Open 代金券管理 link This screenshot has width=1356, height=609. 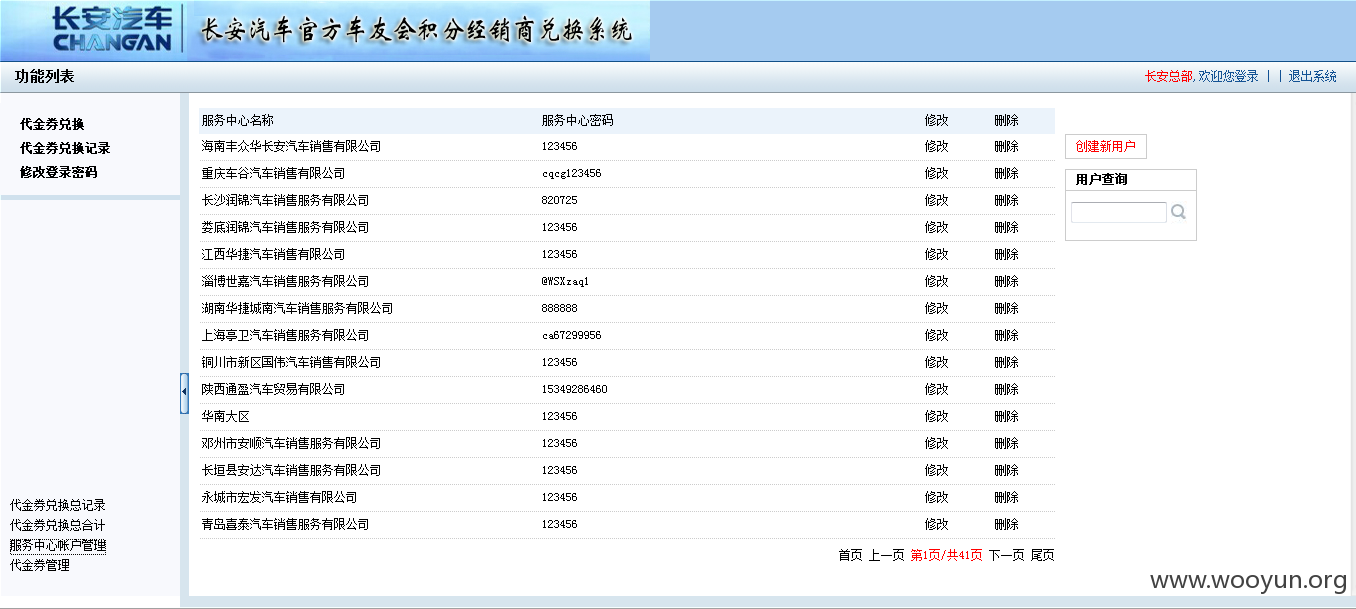pyautogui.click(x=40, y=565)
